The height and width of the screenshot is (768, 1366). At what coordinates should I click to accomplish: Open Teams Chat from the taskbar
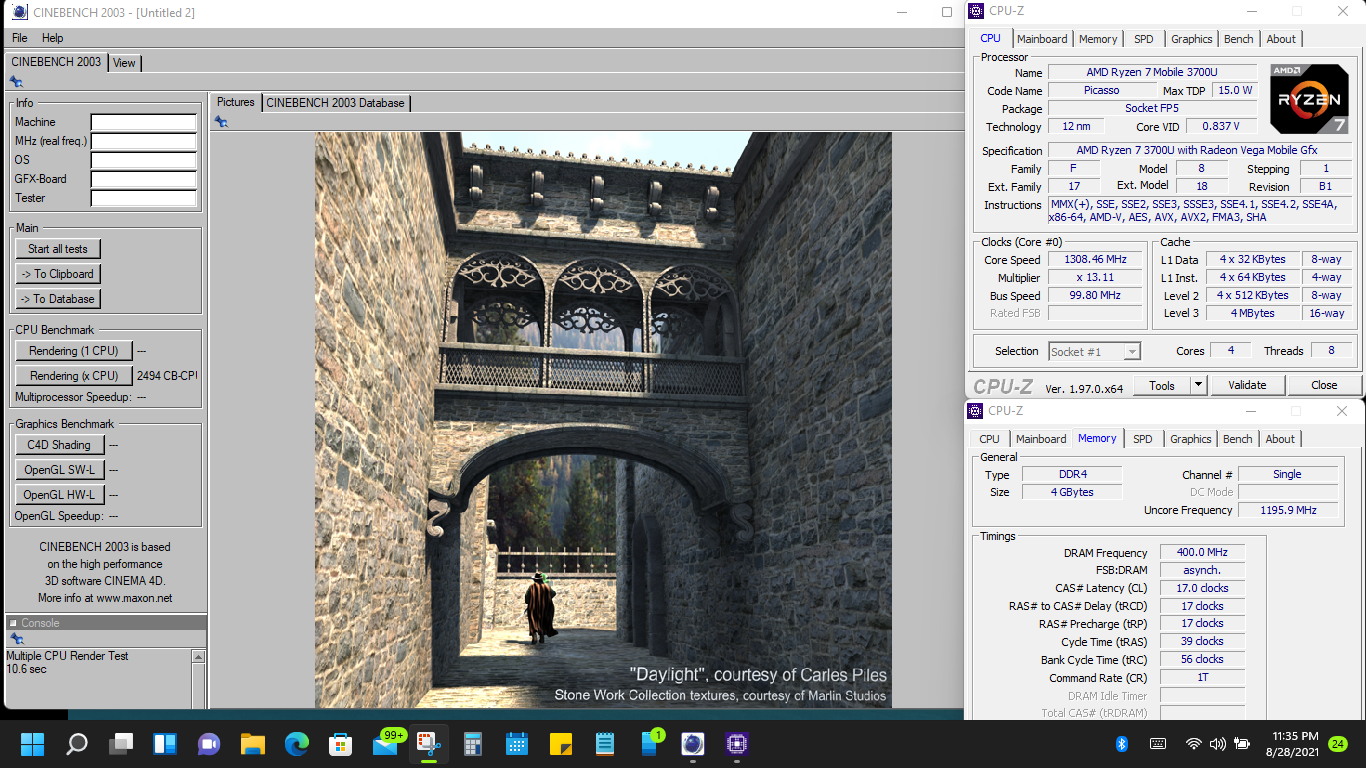[209, 744]
